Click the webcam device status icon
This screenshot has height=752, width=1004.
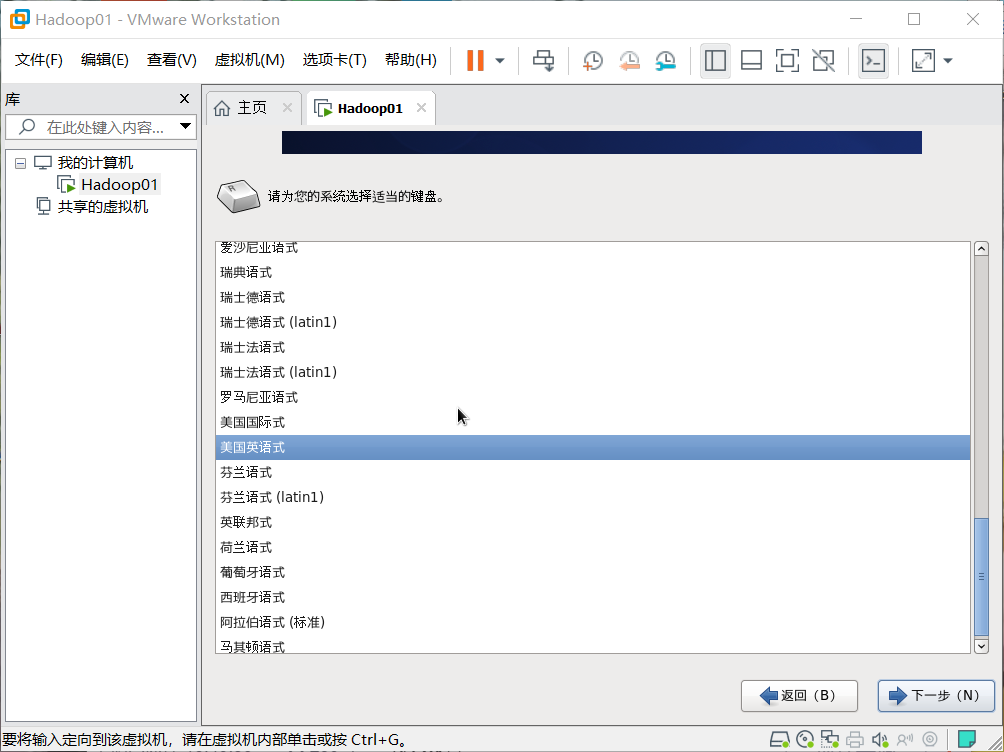click(930, 740)
